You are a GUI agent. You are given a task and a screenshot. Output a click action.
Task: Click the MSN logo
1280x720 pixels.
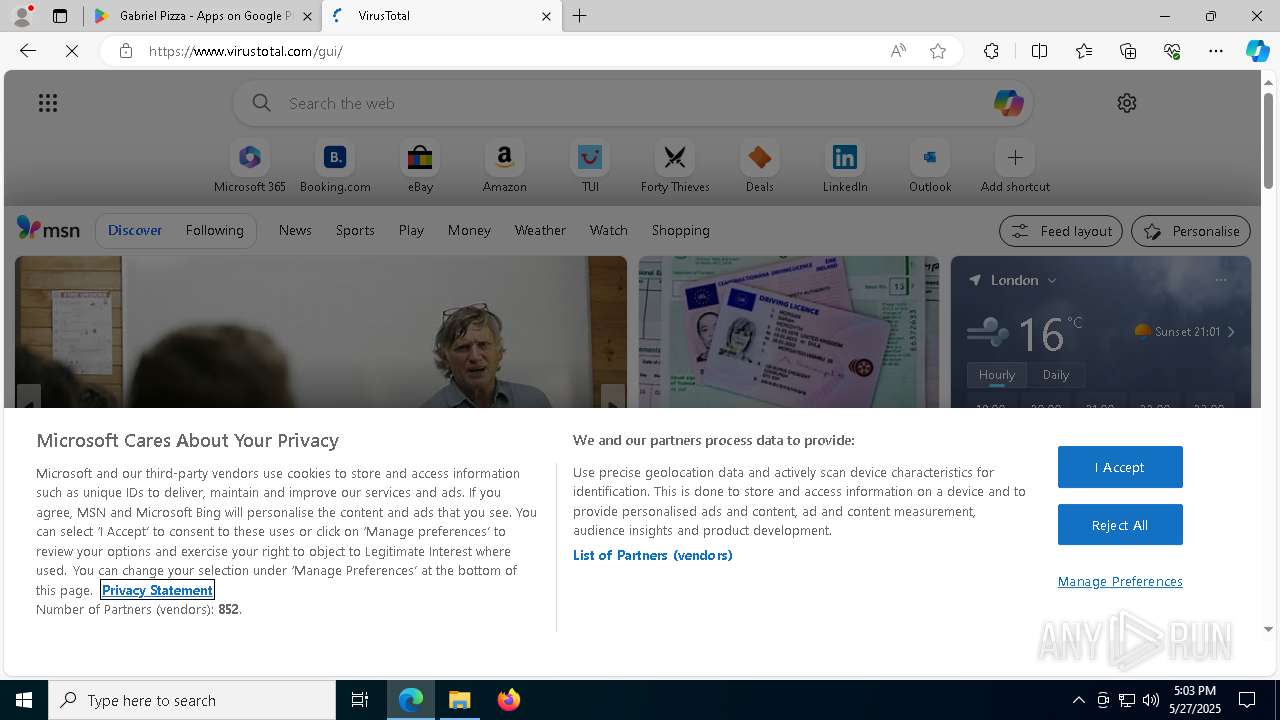[48, 229]
